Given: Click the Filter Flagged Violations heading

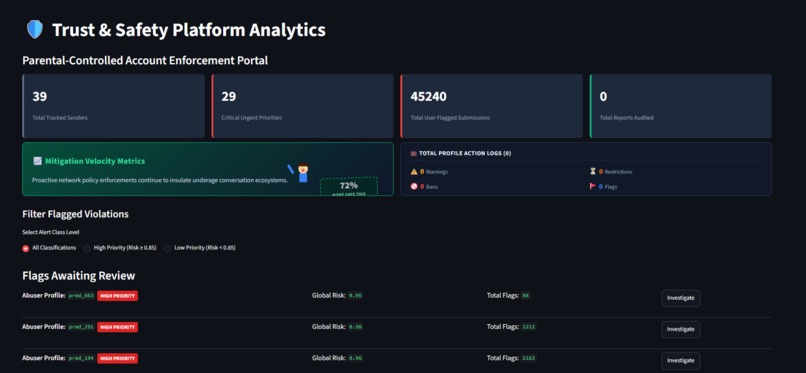Looking at the screenshot, I should click(76, 214).
